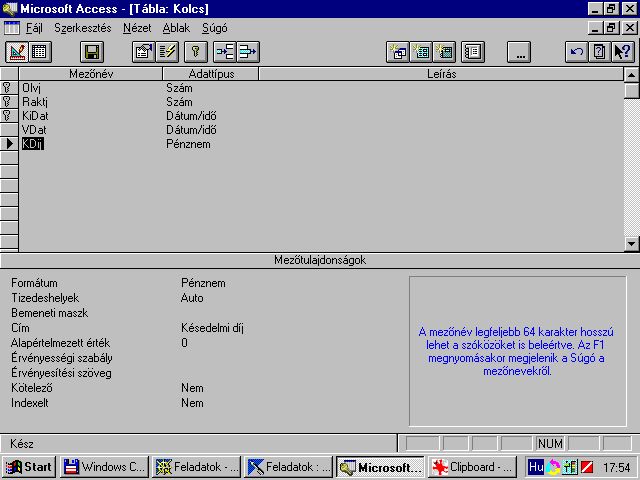Switch to Design view toolbar icon
640x480 pixels.
(x=17, y=52)
